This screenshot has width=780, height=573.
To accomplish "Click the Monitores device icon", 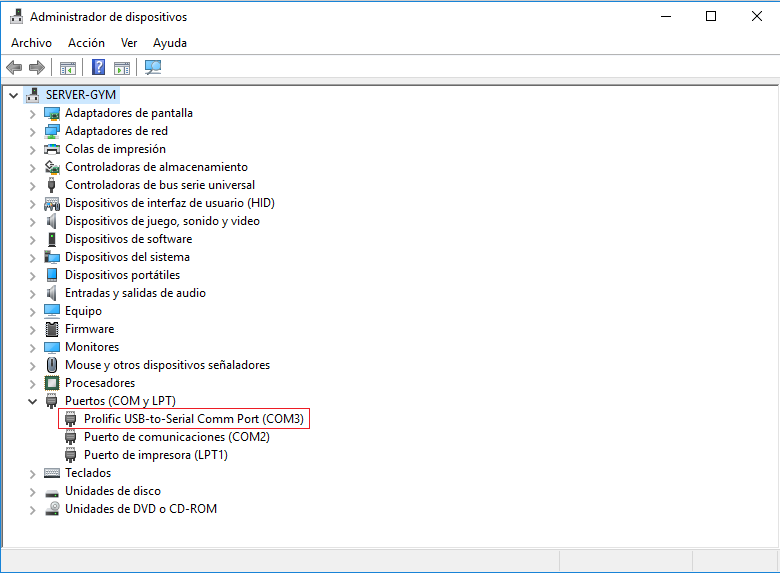I will pos(52,347).
